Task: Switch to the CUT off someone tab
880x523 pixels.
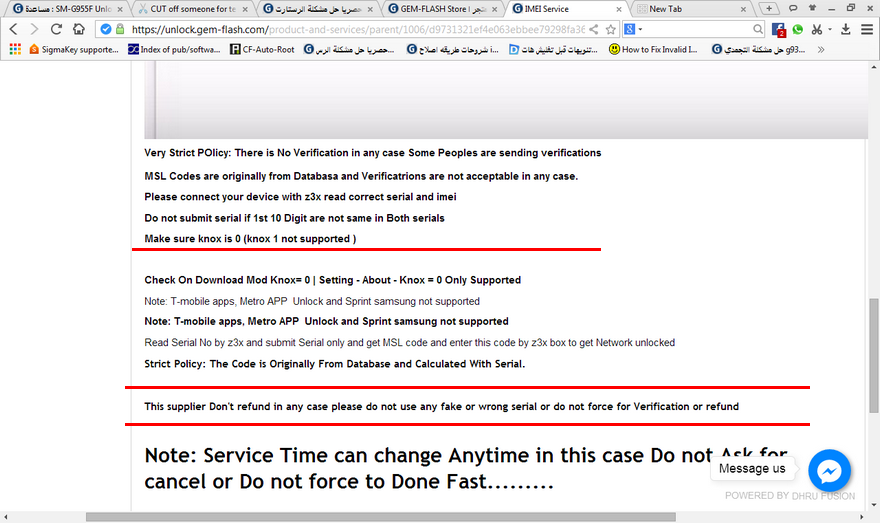Action: pos(191,9)
